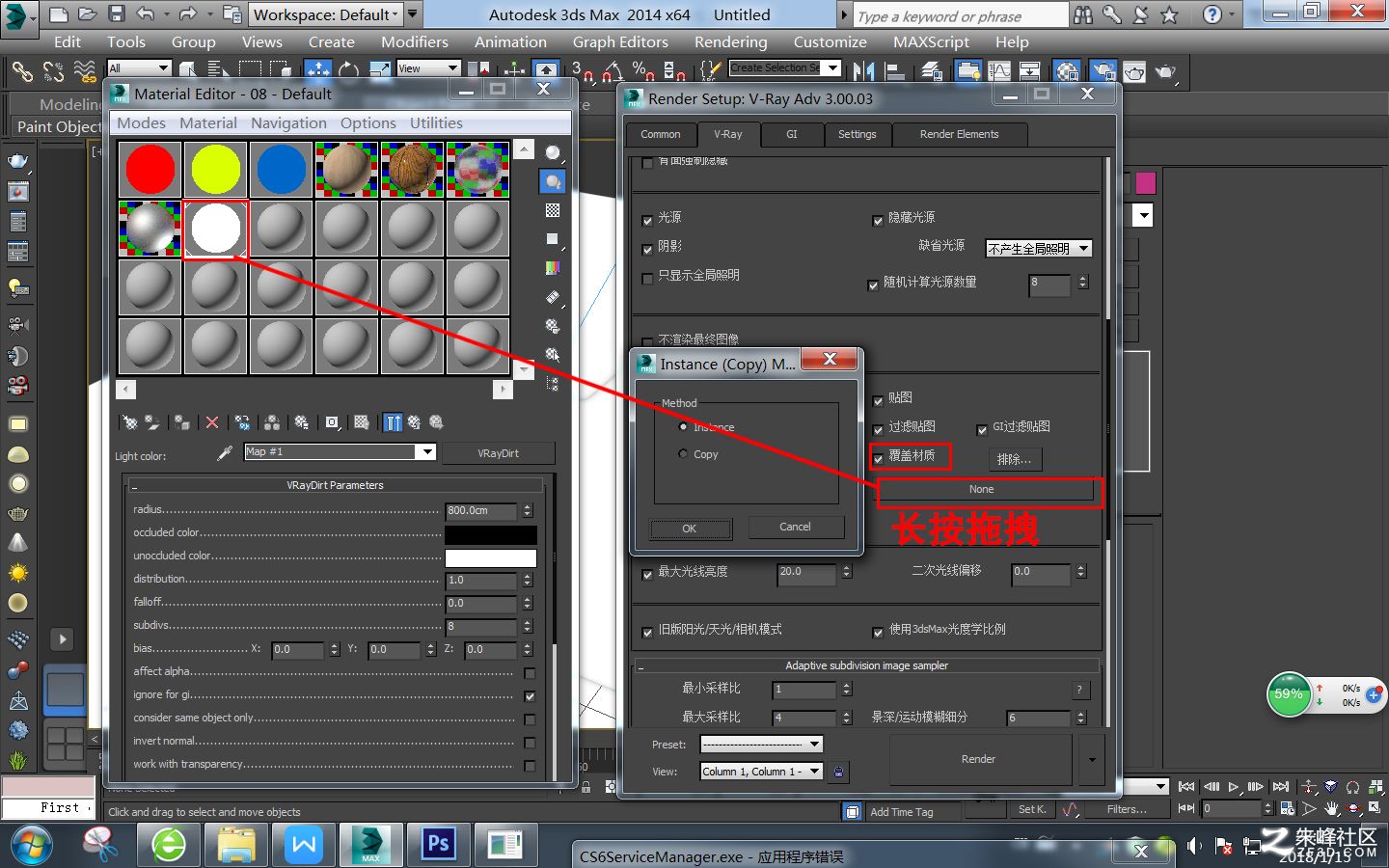The width and height of the screenshot is (1389, 868).
Task: Click the occluded color black swatch
Action: click(490, 534)
